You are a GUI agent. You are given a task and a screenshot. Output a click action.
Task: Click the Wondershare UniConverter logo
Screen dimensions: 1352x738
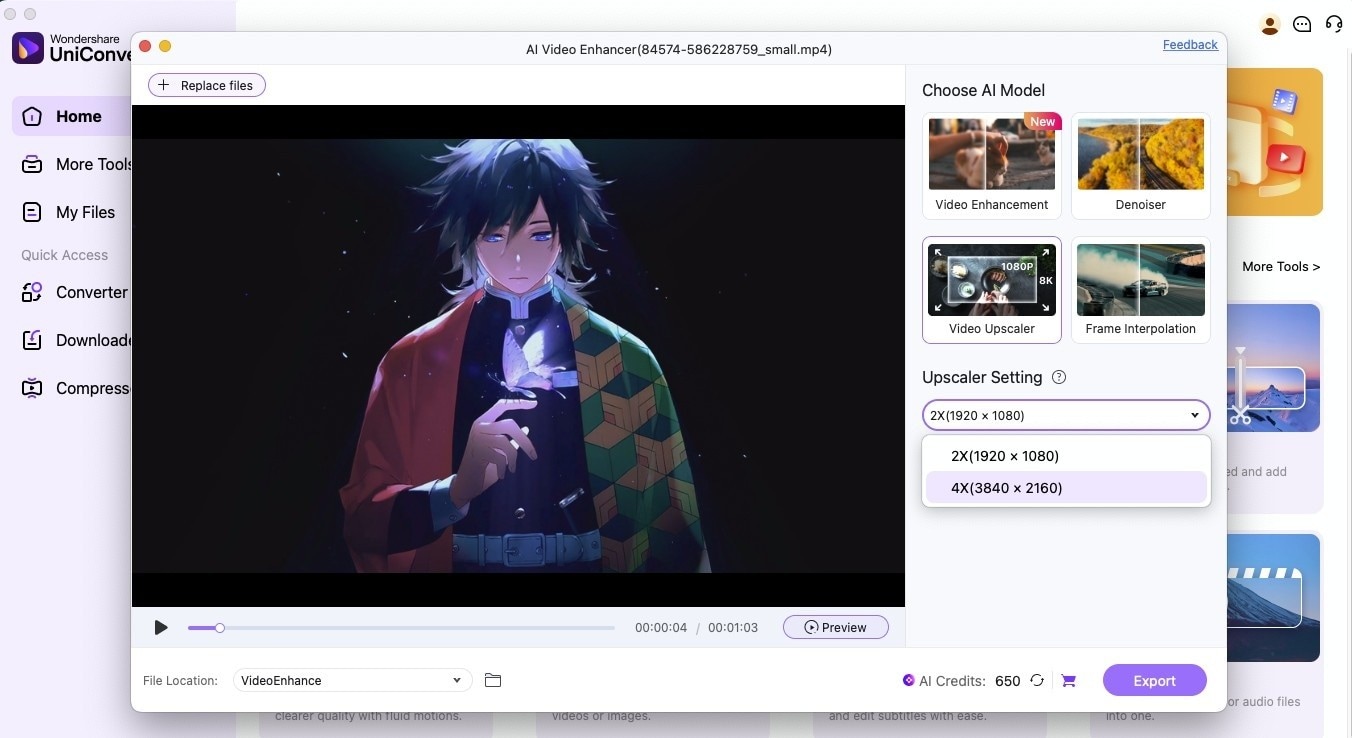pos(28,48)
